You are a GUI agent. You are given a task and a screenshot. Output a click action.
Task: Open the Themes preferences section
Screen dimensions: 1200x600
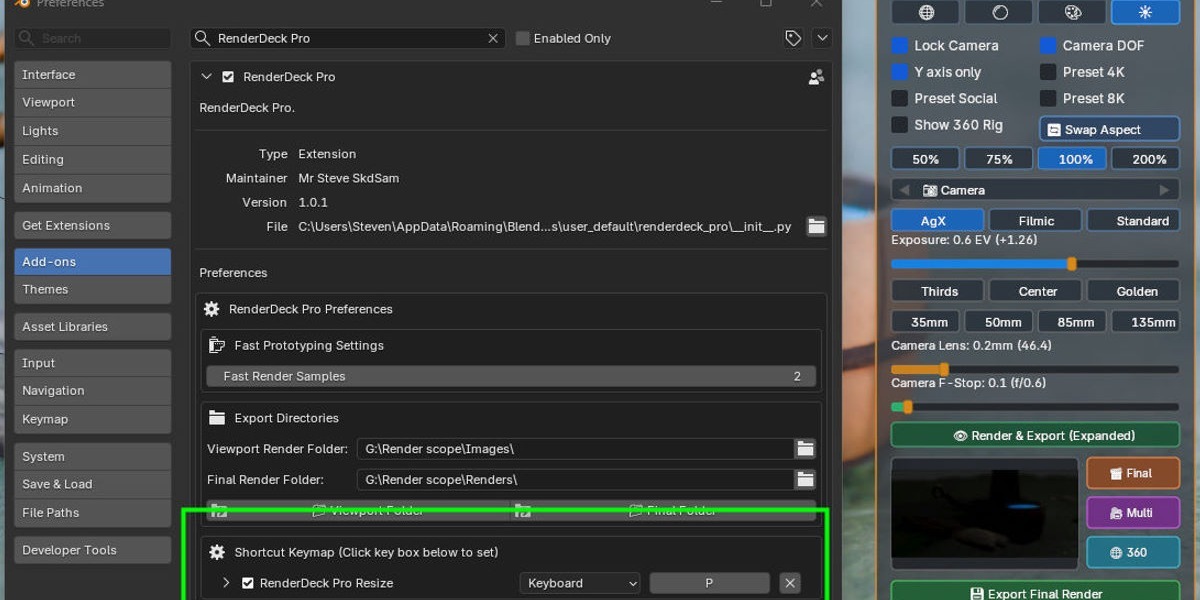tap(93, 290)
